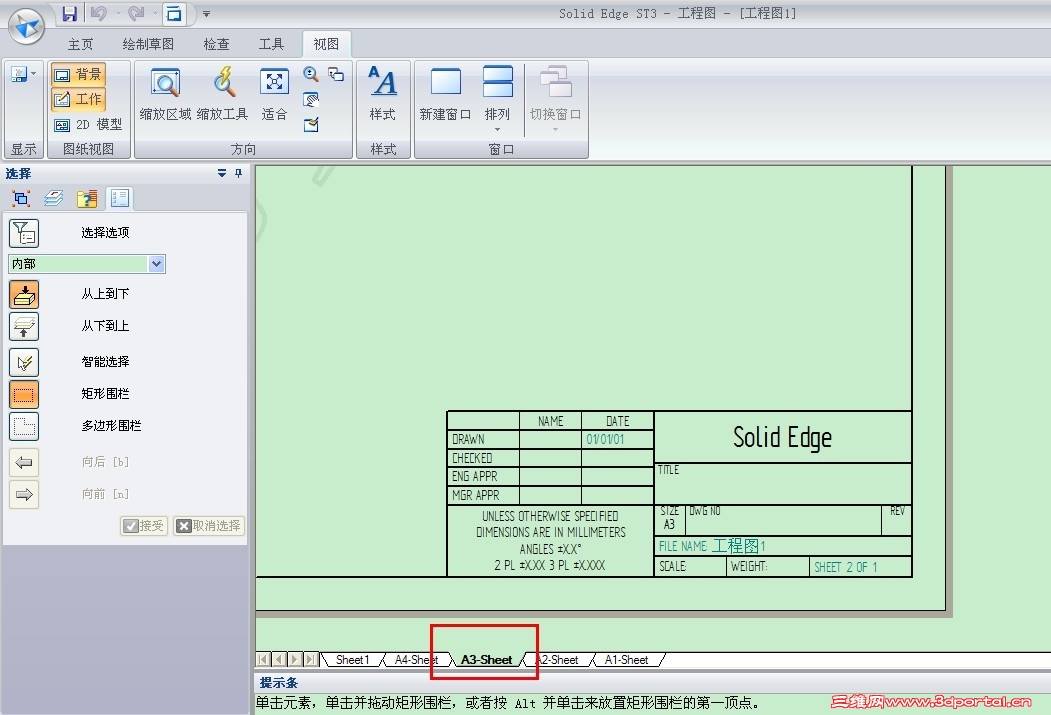Click the Save icon in quick access
The height and width of the screenshot is (715, 1051).
[x=69, y=13]
